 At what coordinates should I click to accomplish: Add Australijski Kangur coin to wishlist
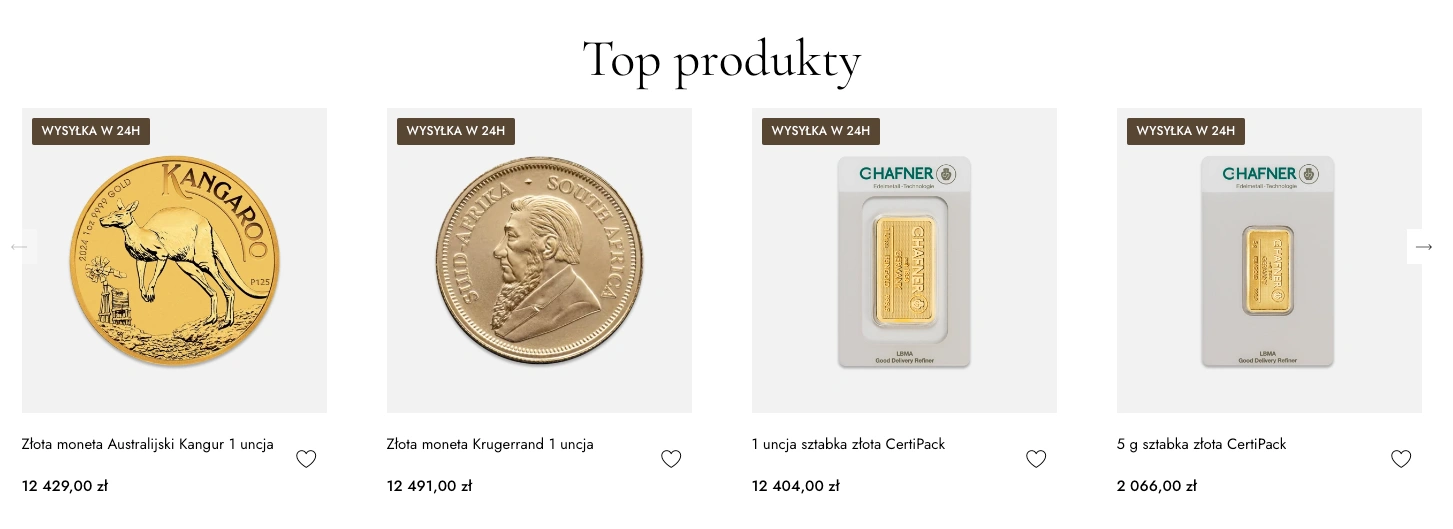(306, 459)
